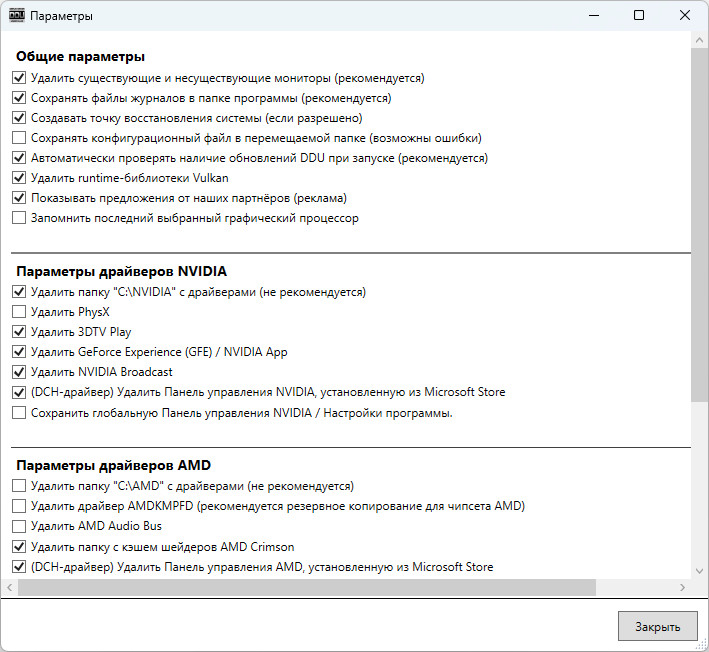
Task: Uncheck deleting the C:\NVIDIA drivers folder
Action: (x=19, y=292)
